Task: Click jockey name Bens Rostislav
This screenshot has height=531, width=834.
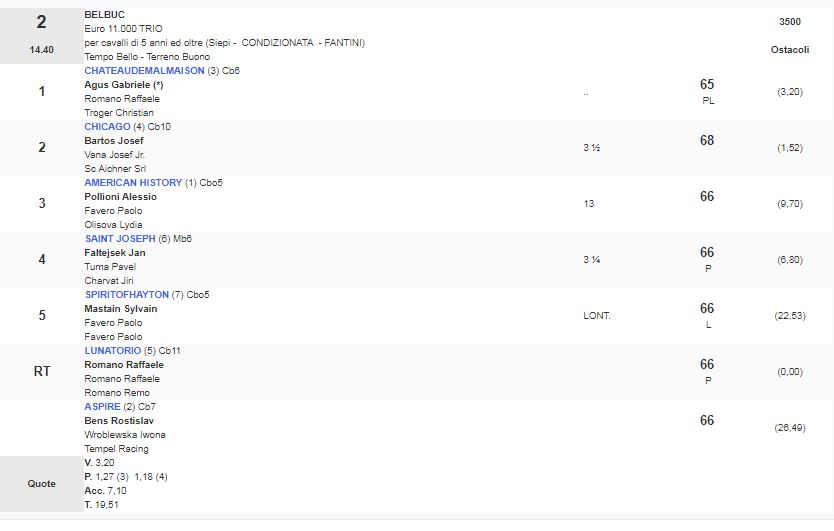Action: click(119, 421)
